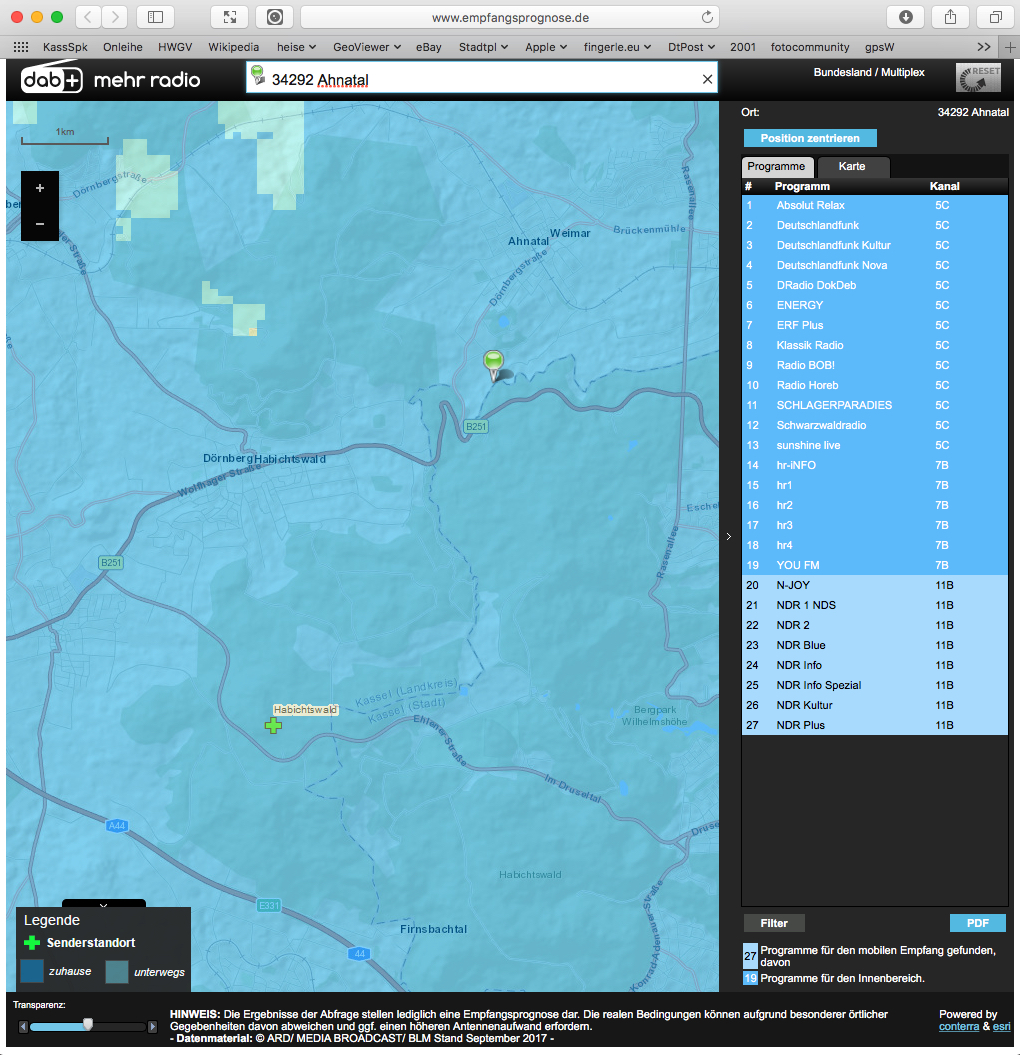Toggle the Safari sidebar button
Image resolution: width=1020 pixels, height=1055 pixels.
click(x=155, y=17)
